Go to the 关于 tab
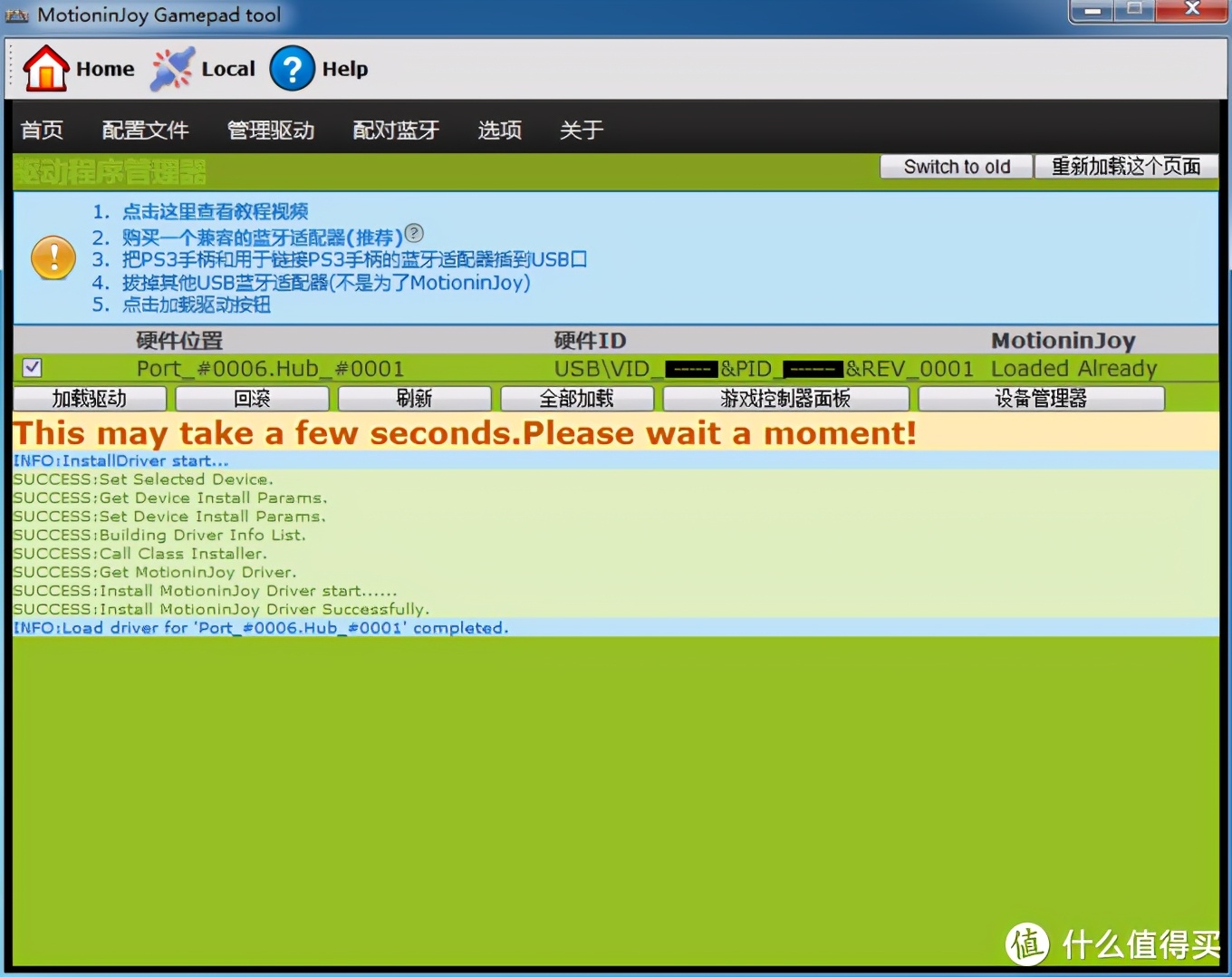 tap(581, 130)
